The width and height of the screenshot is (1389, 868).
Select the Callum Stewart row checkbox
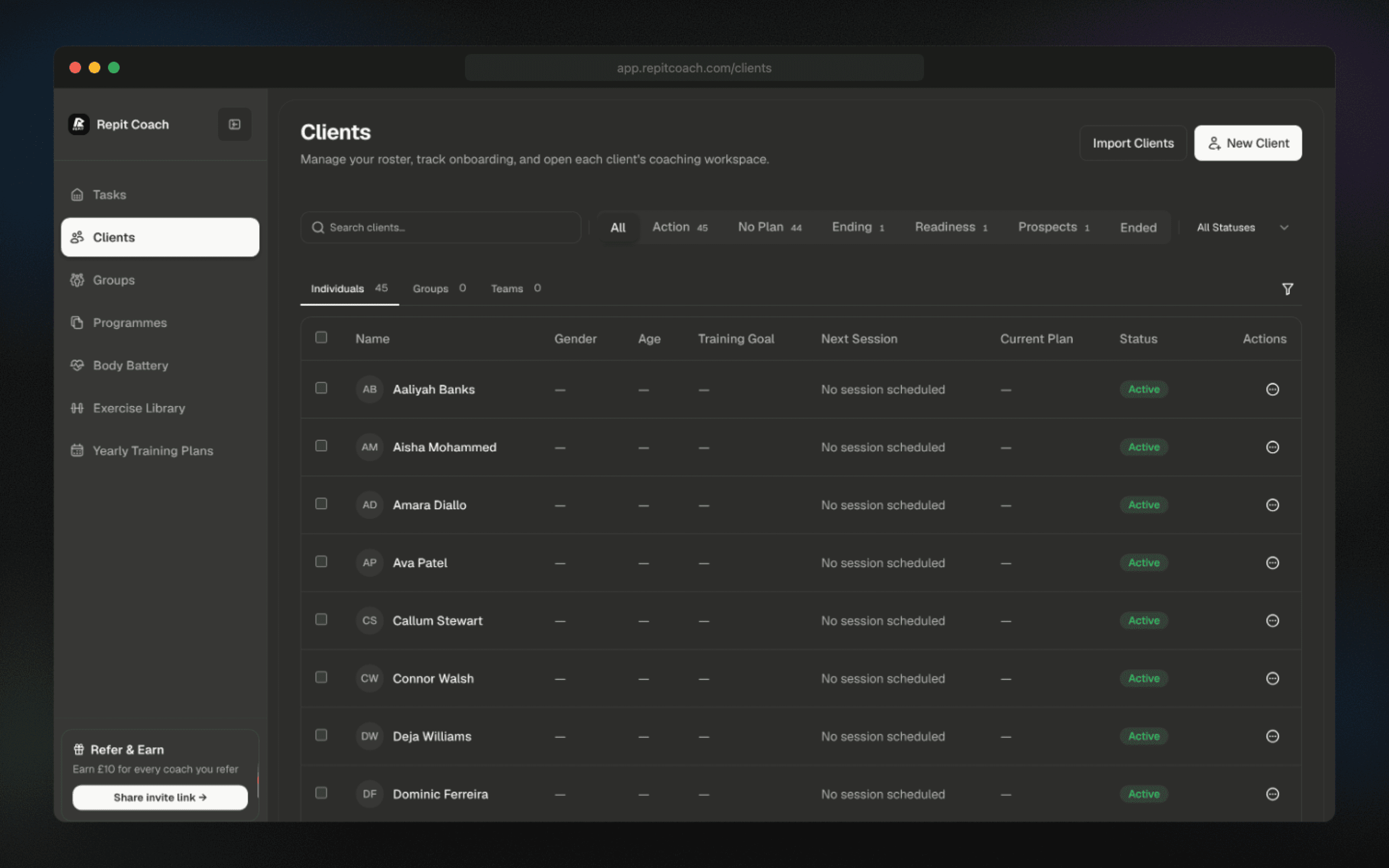(321, 620)
